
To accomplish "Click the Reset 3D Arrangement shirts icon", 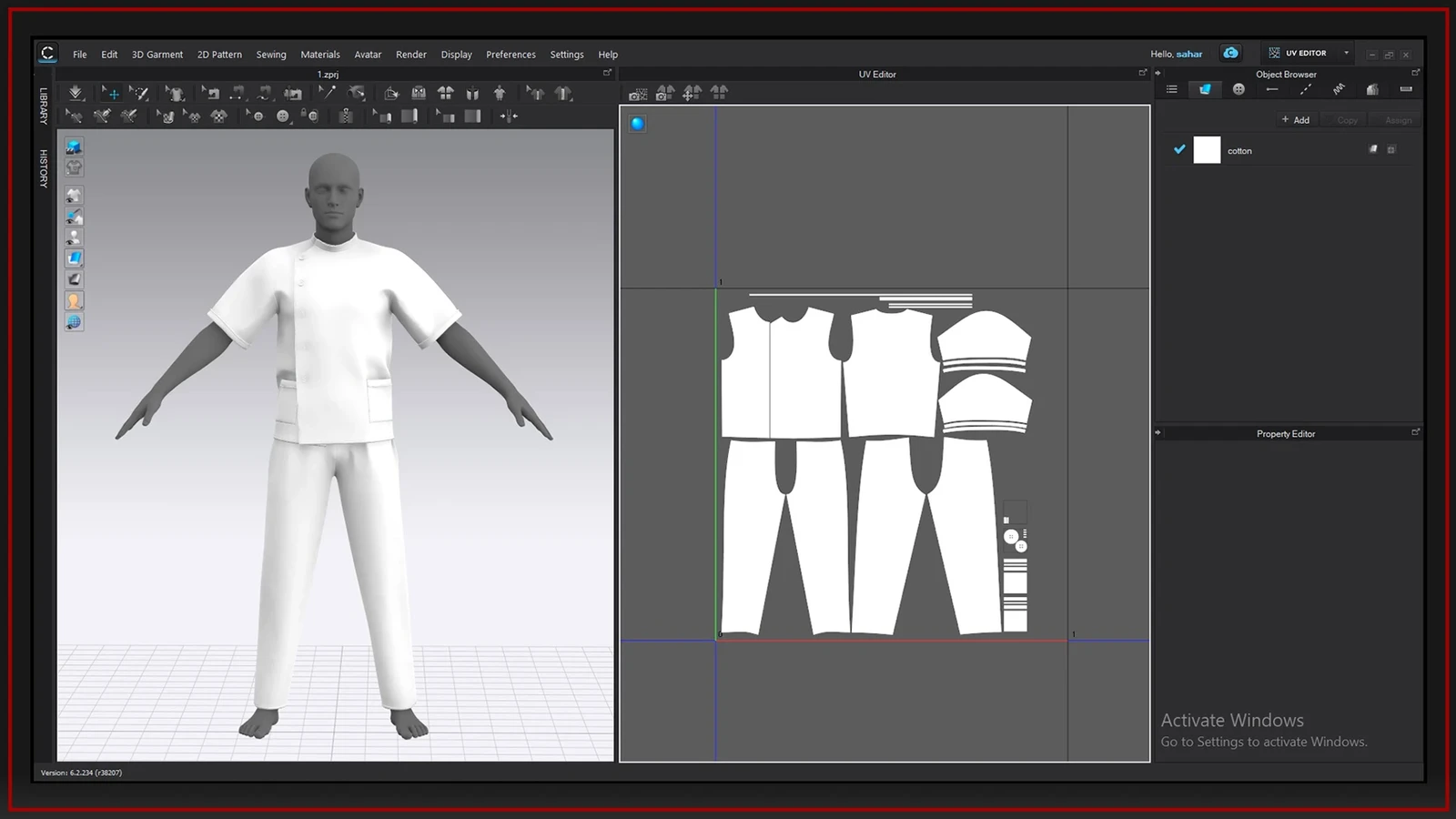I will [445, 93].
